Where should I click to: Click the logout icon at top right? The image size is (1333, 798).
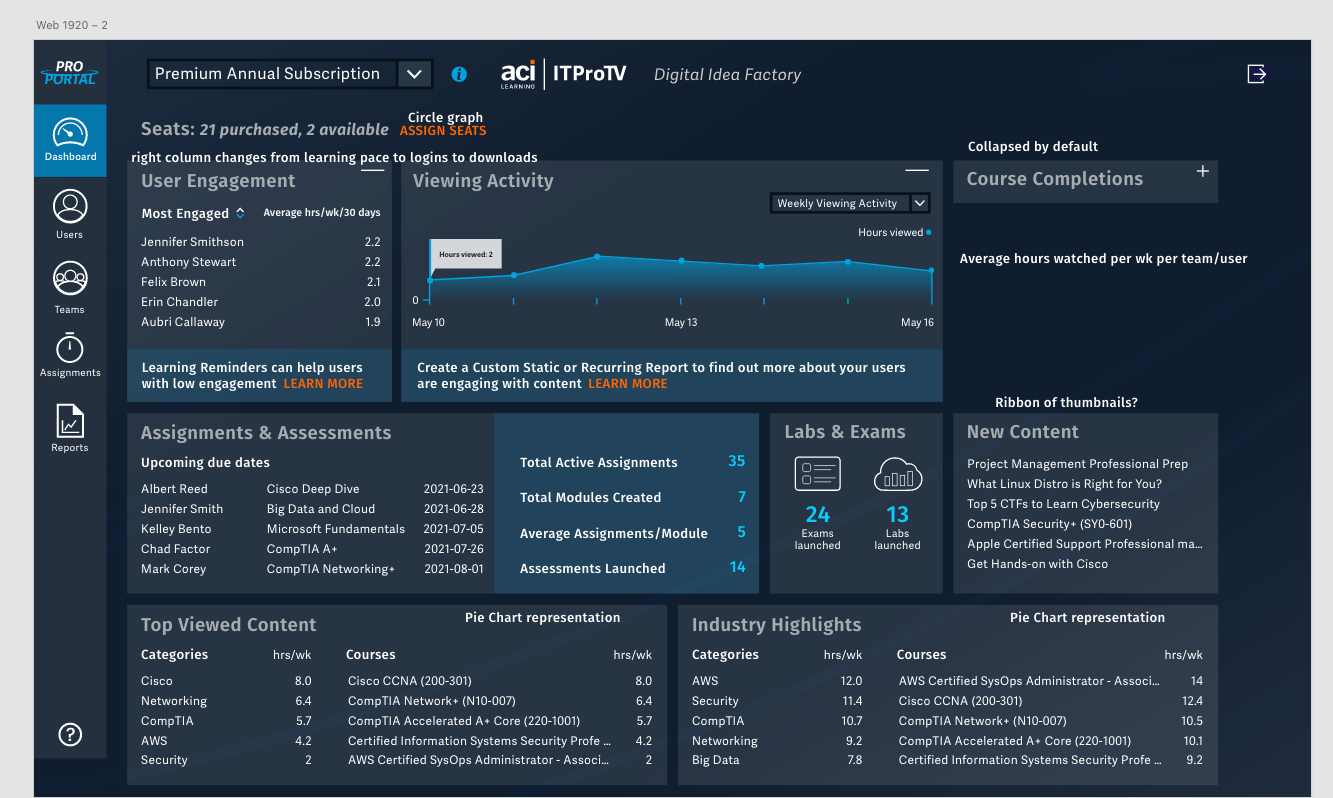coord(1257,73)
